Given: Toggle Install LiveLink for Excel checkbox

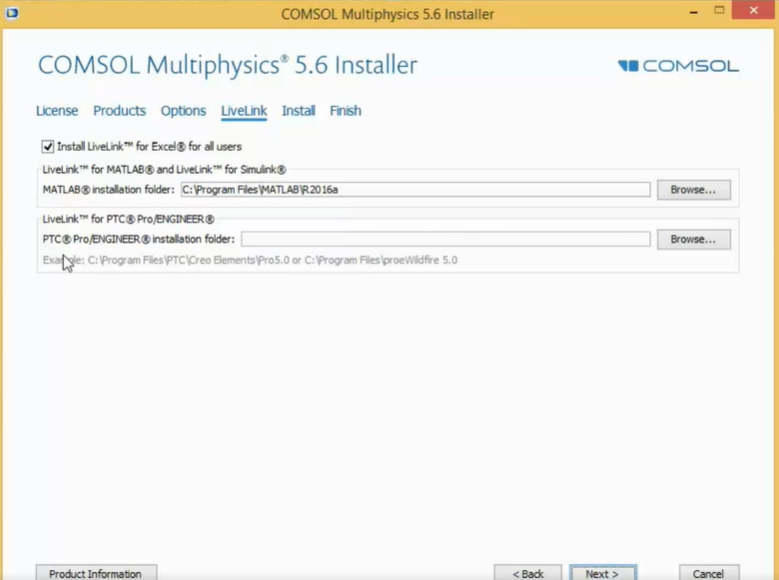Looking at the screenshot, I should point(48,147).
